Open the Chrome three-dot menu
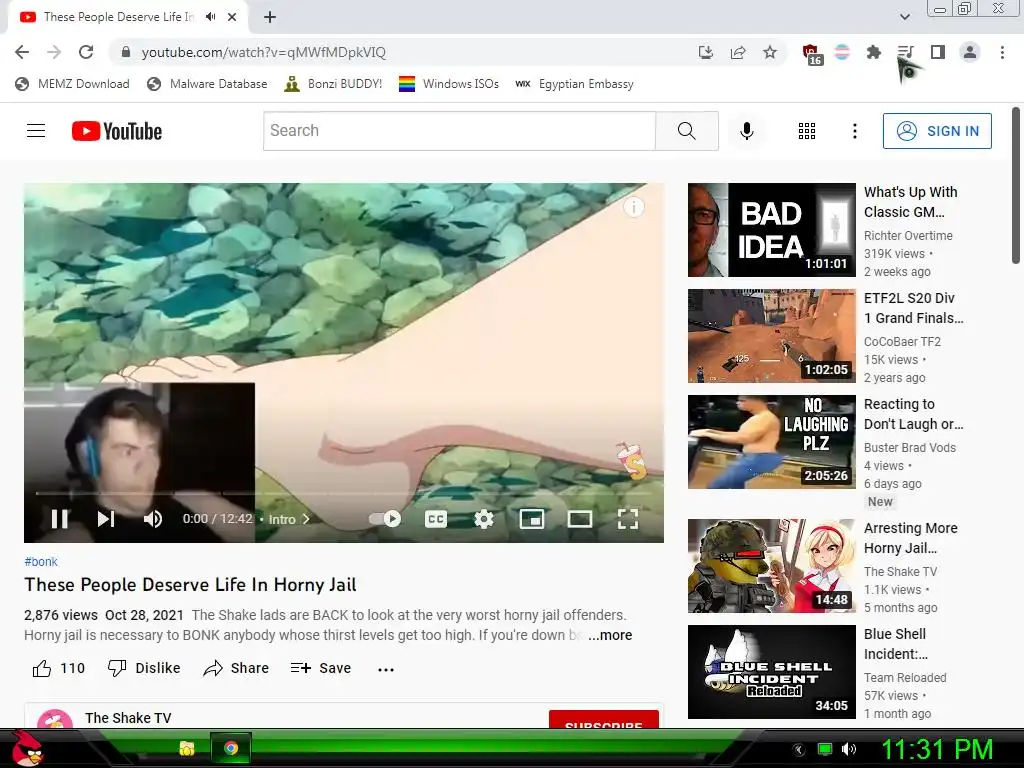1024x768 pixels. tap(1002, 52)
